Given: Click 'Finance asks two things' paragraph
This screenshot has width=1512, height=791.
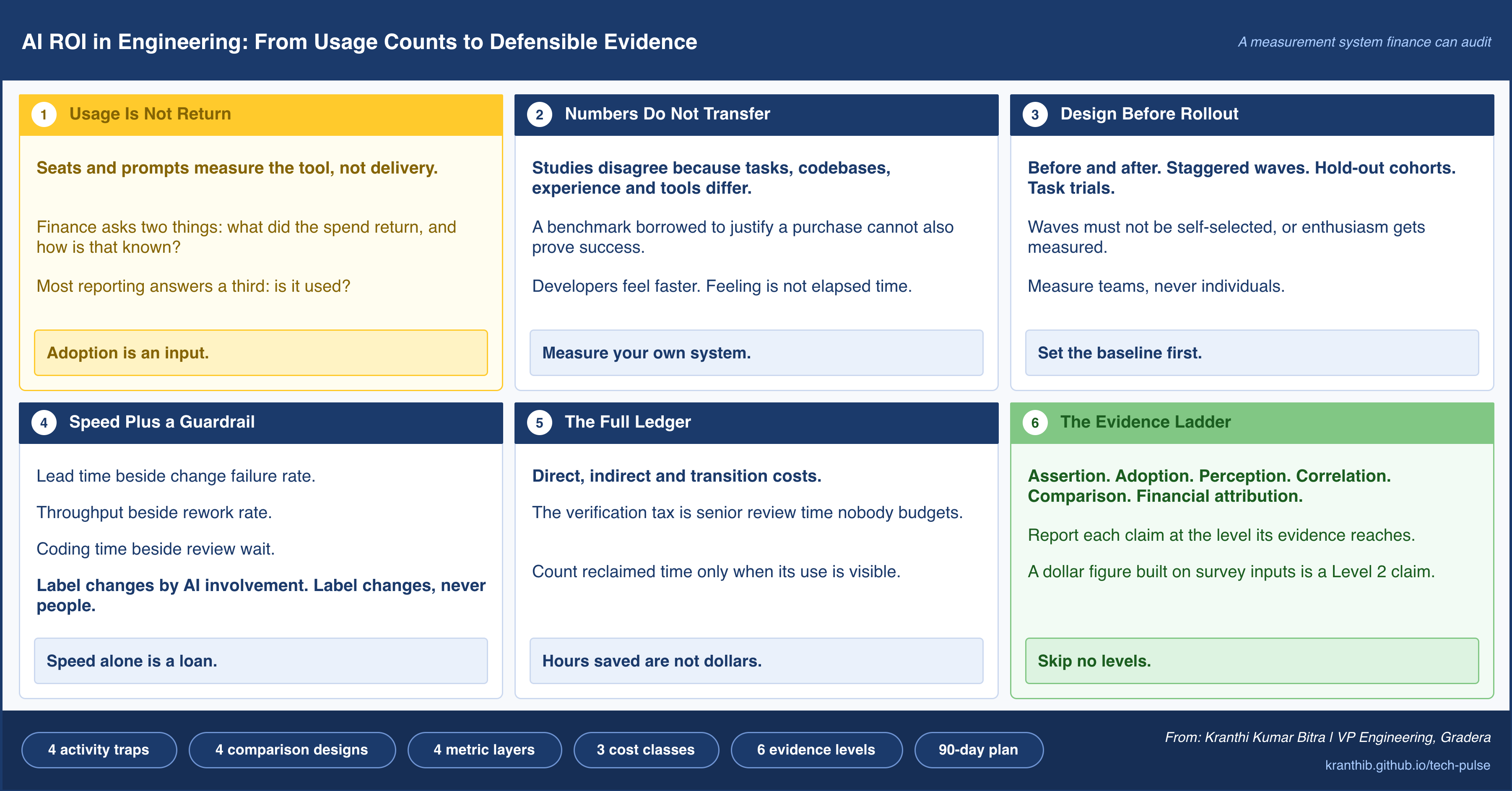Looking at the screenshot, I should (246, 237).
